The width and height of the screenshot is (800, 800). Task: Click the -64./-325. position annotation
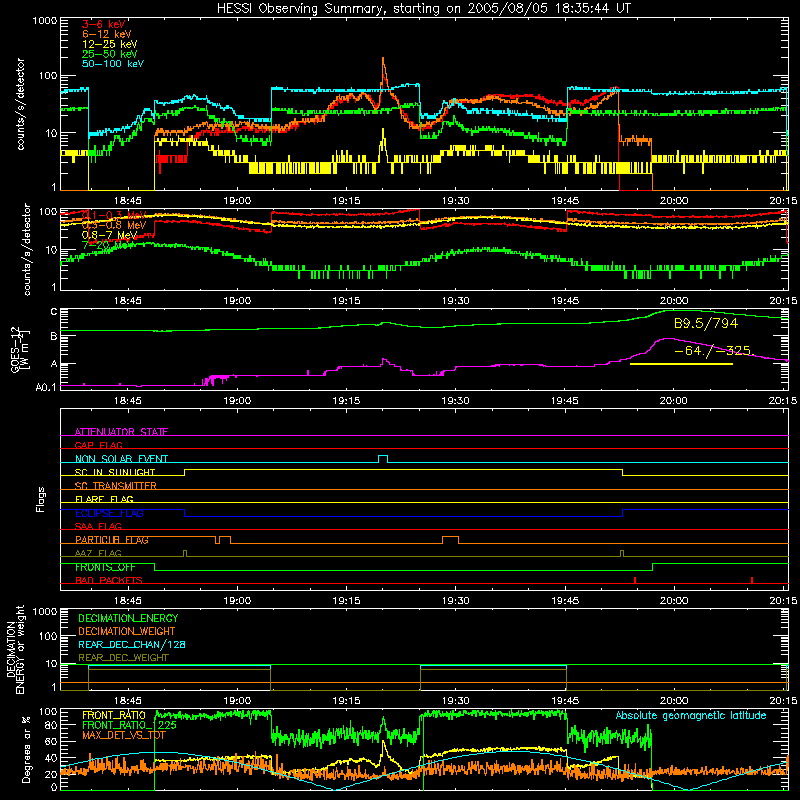point(713,351)
